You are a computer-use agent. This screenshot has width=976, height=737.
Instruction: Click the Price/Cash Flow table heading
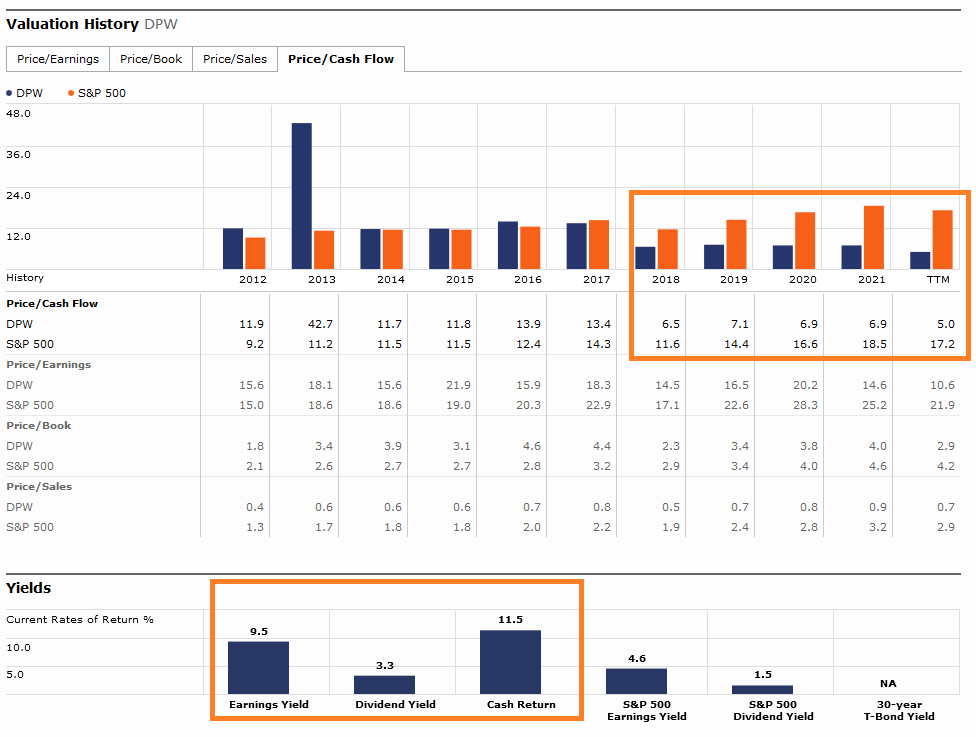pos(52,304)
